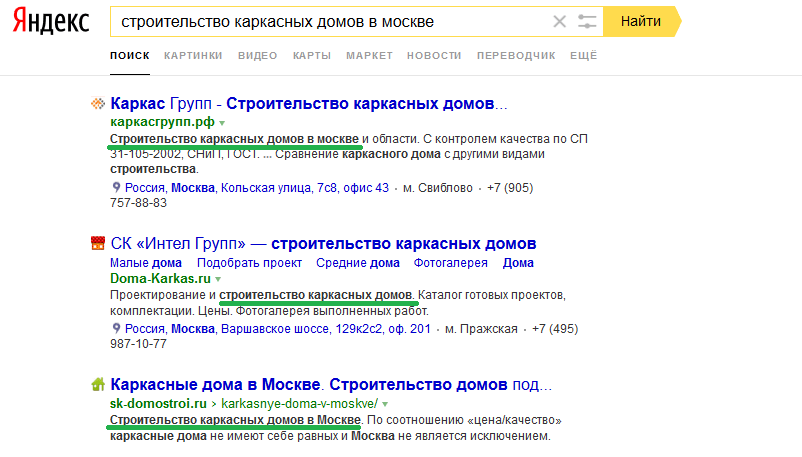Click the Каркас Групп result favicon

tap(98, 104)
